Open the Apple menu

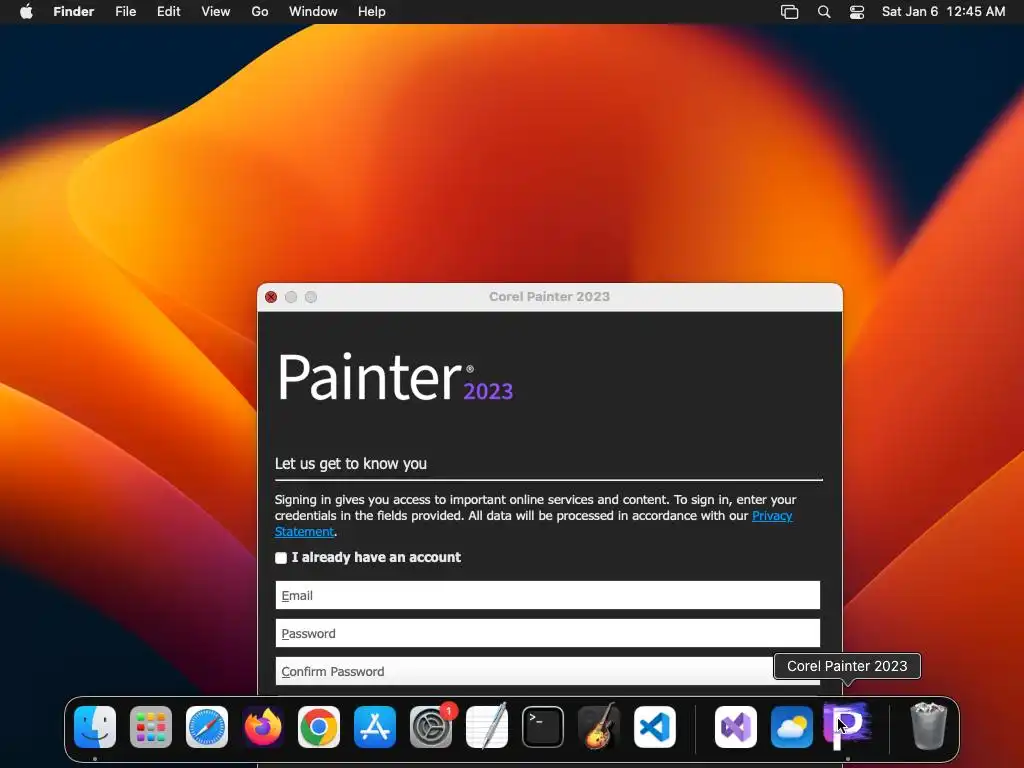[26, 12]
